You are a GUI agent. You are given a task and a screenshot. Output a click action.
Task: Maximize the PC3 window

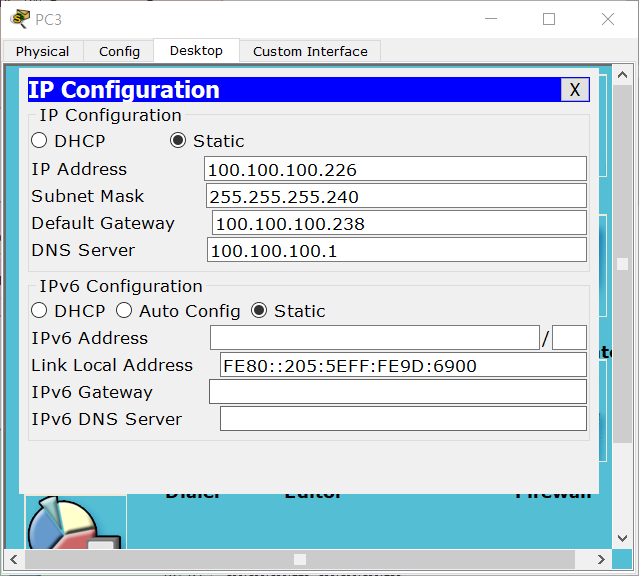point(549,19)
